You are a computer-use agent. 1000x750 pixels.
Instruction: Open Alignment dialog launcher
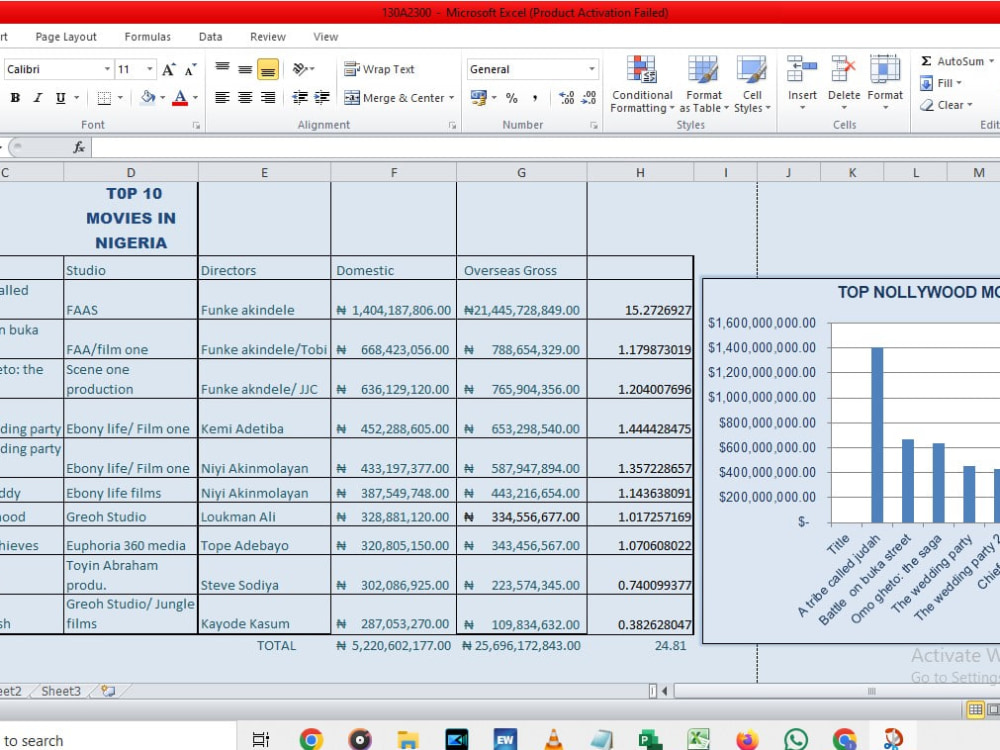[452, 126]
